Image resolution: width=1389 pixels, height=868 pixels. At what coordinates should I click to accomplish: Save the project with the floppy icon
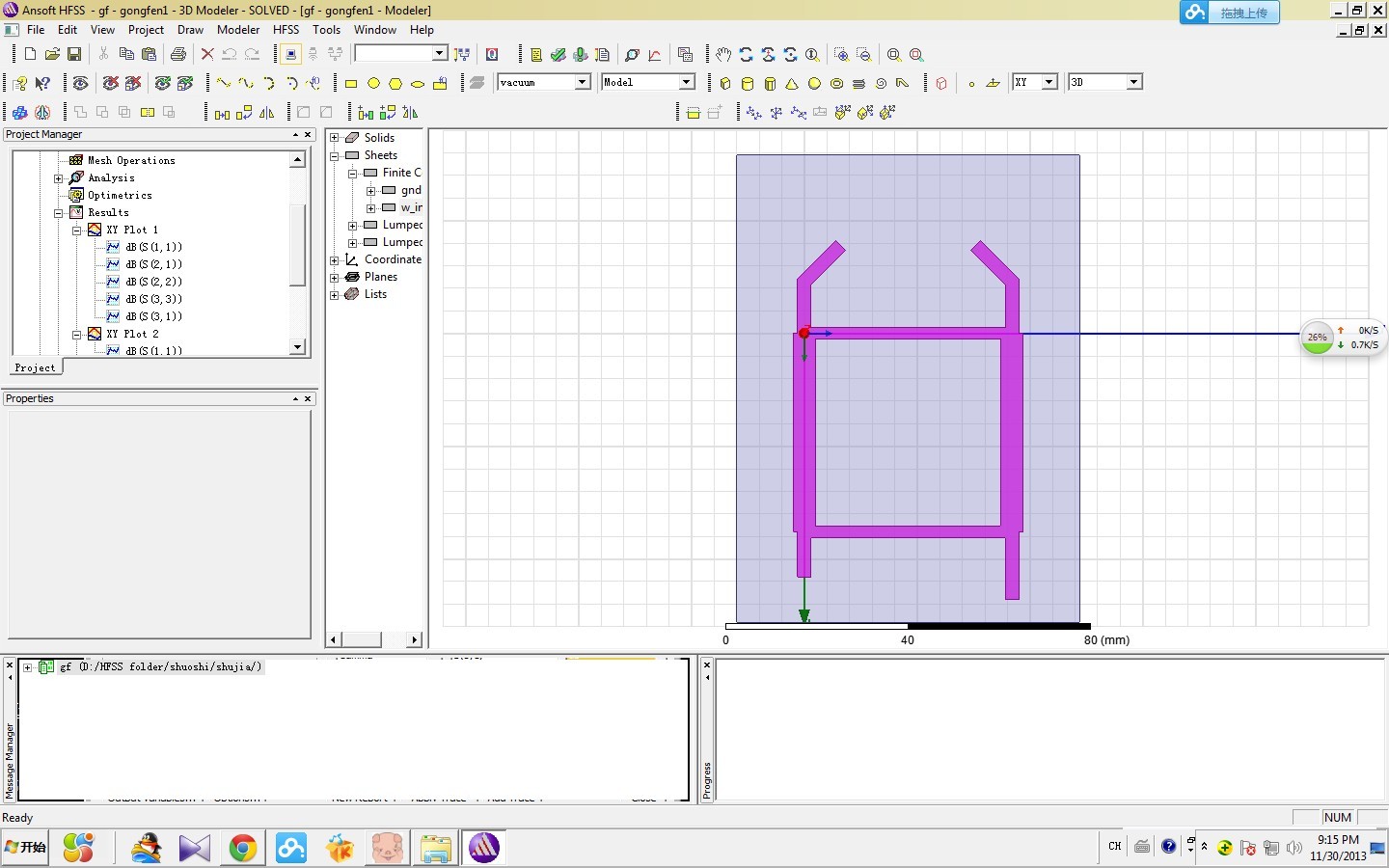[x=74, y=54]
